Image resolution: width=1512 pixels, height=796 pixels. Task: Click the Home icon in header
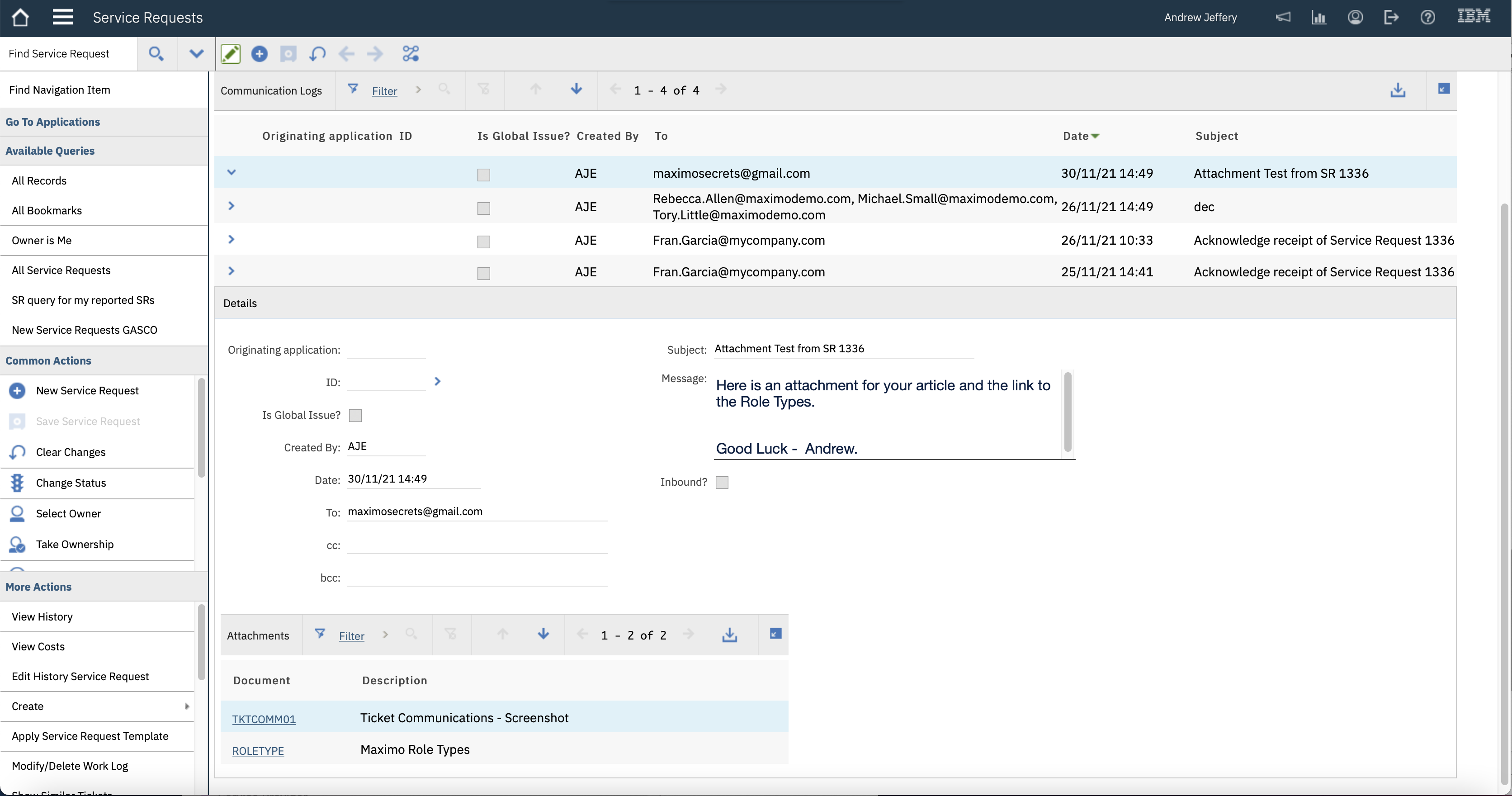coord(20,18)
